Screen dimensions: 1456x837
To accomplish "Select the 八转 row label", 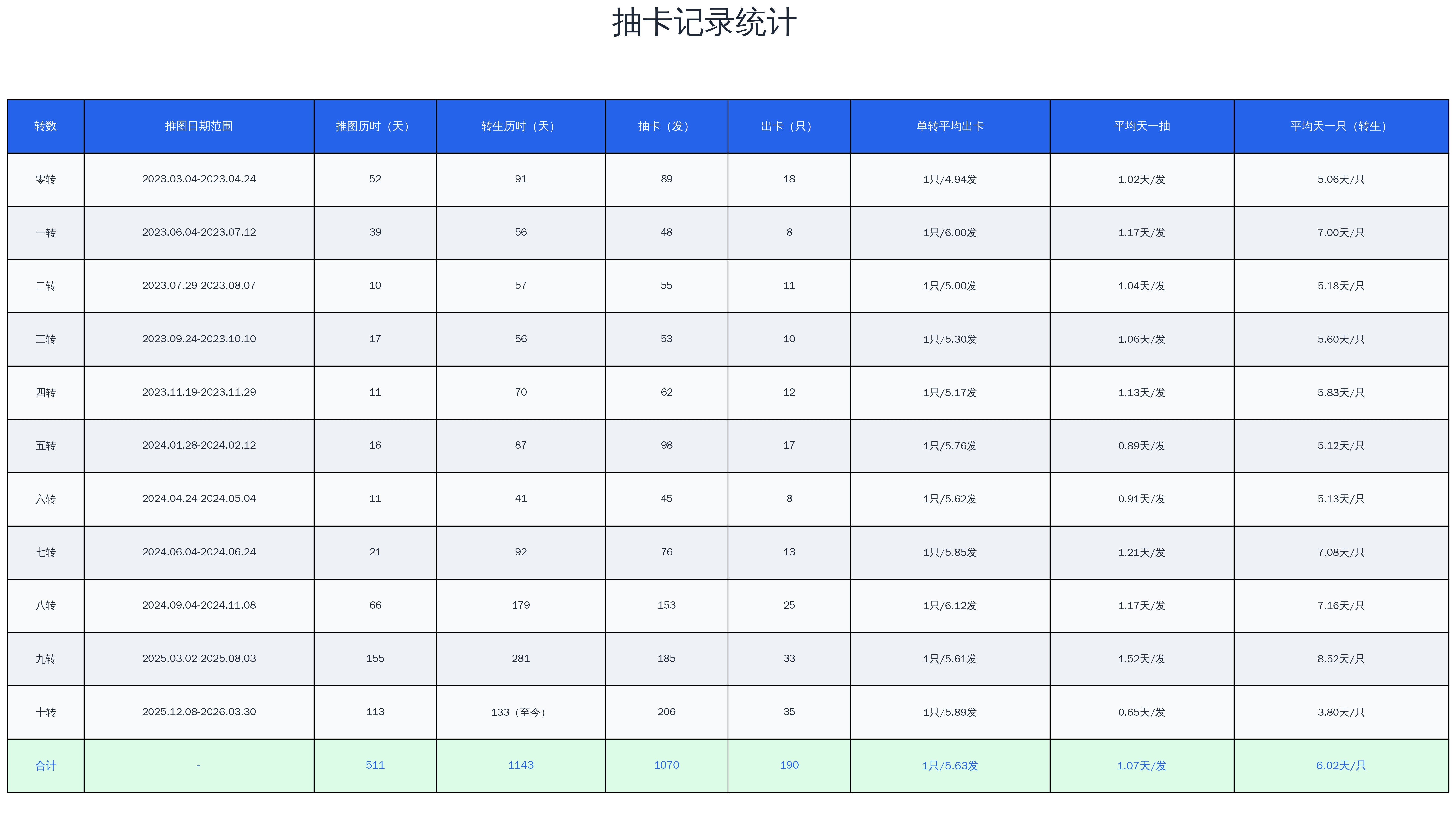I will click(x=45, y=605).
